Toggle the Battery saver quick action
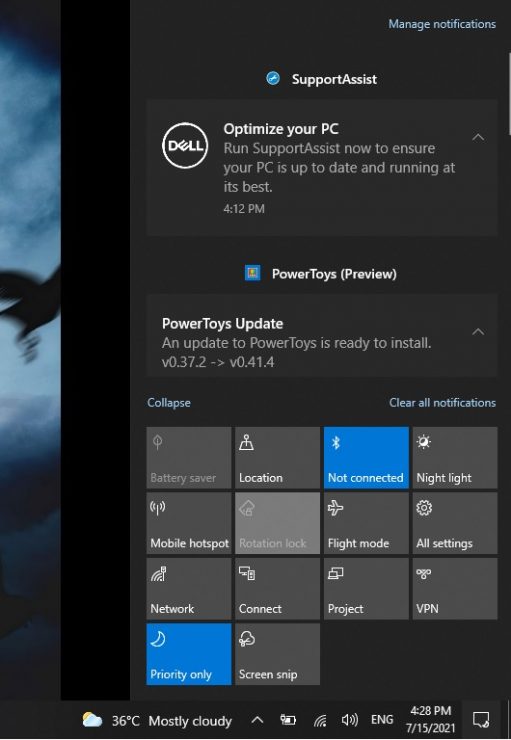511x740 pixels. (189, 457)
